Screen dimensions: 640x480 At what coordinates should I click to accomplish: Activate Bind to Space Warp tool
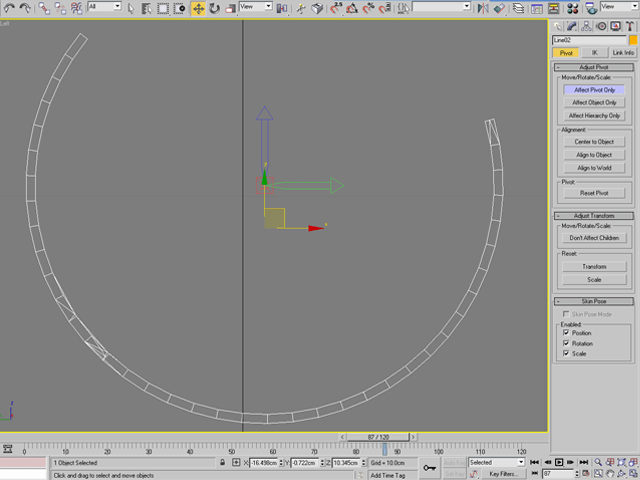pos(76,8)
